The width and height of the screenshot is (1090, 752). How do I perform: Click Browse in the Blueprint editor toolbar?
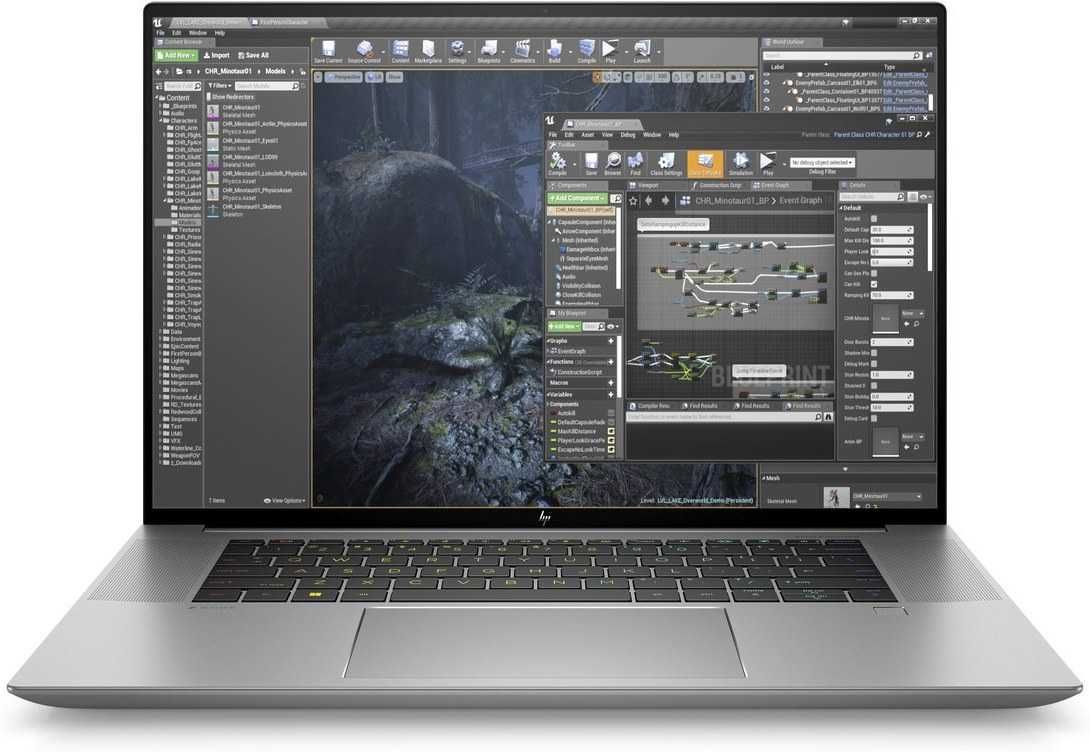click(613, 164)
